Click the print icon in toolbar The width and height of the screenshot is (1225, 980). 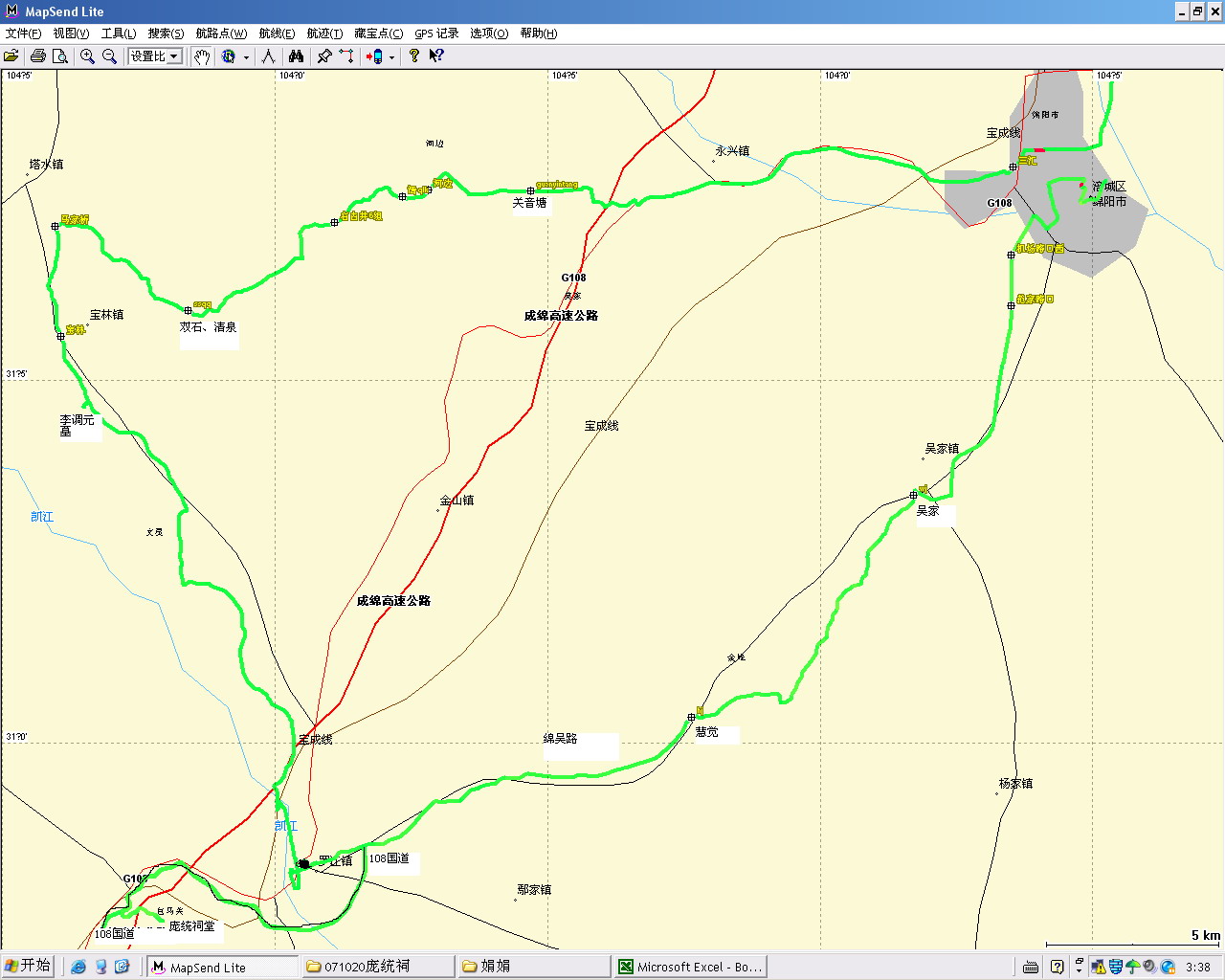[38, 56]
